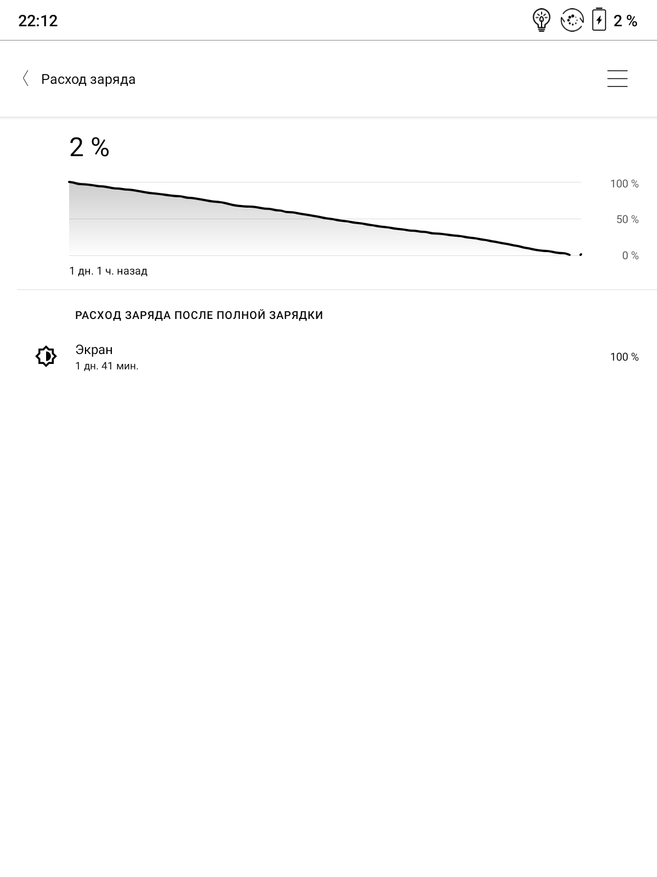This screenshot has width=657, height=877.
Task: Click the 50 % label on graph axis
Action: click(627, 220)
